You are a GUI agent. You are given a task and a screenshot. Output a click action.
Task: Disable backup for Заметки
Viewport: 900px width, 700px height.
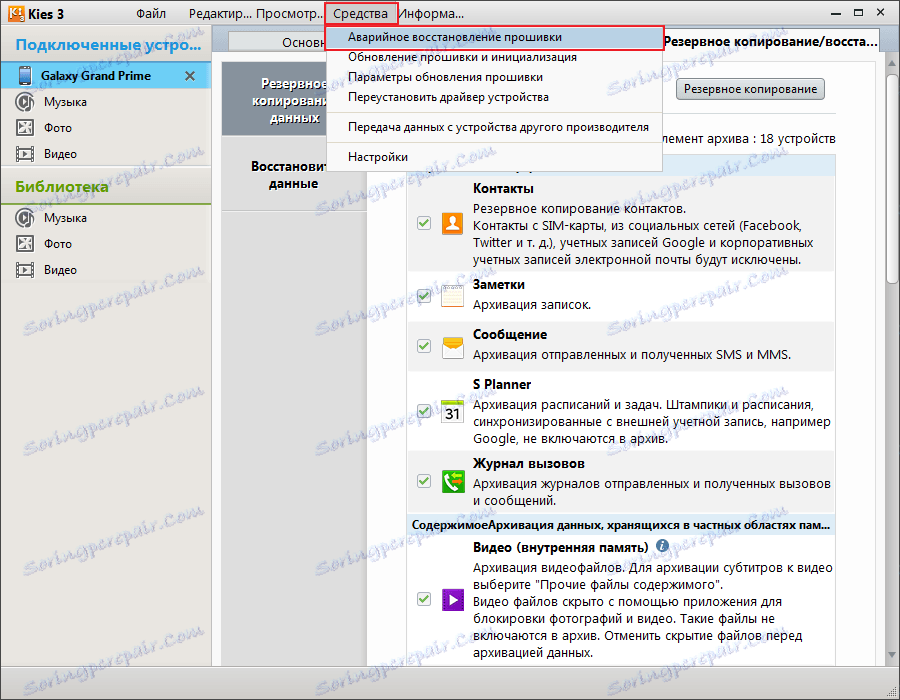[423, 296]
